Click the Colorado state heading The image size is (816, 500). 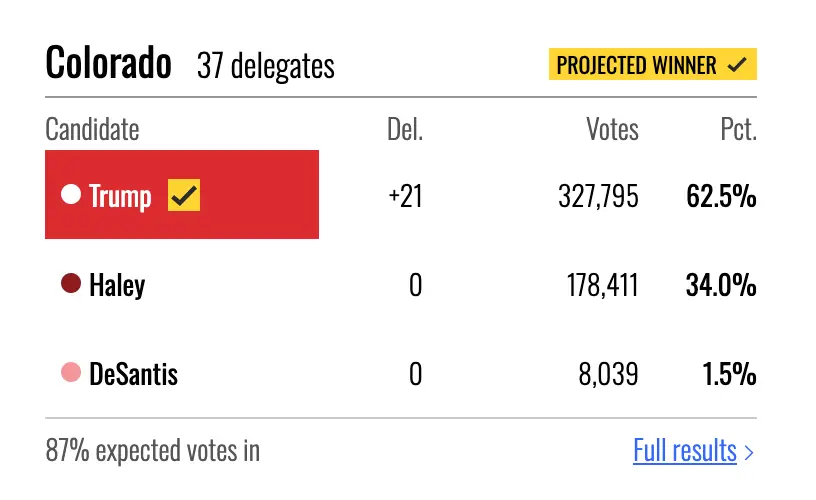tap(108, 62)
